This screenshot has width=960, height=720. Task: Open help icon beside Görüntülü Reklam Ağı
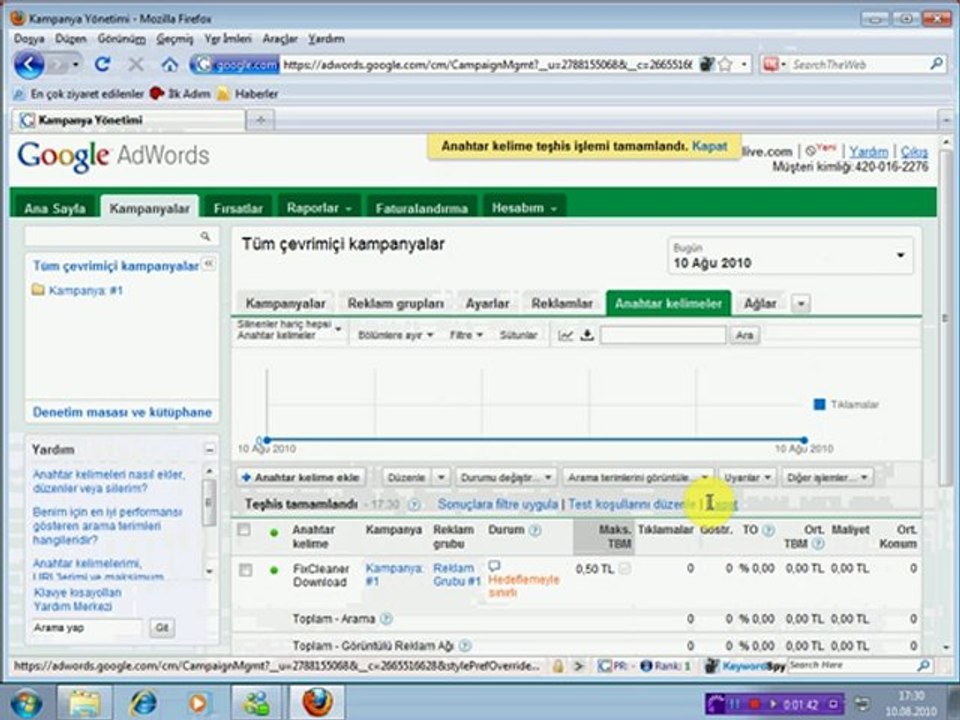[x=465, y=645]
